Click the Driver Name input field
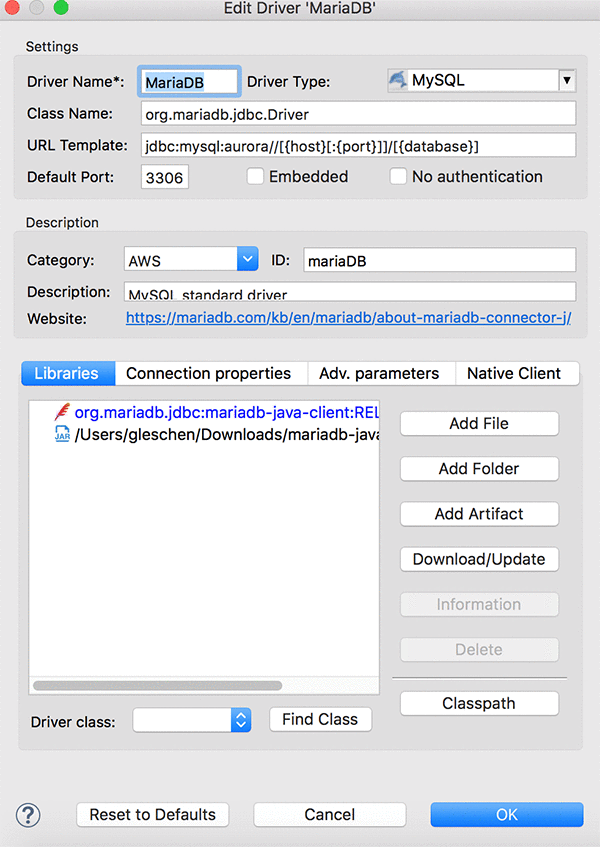 189,82
